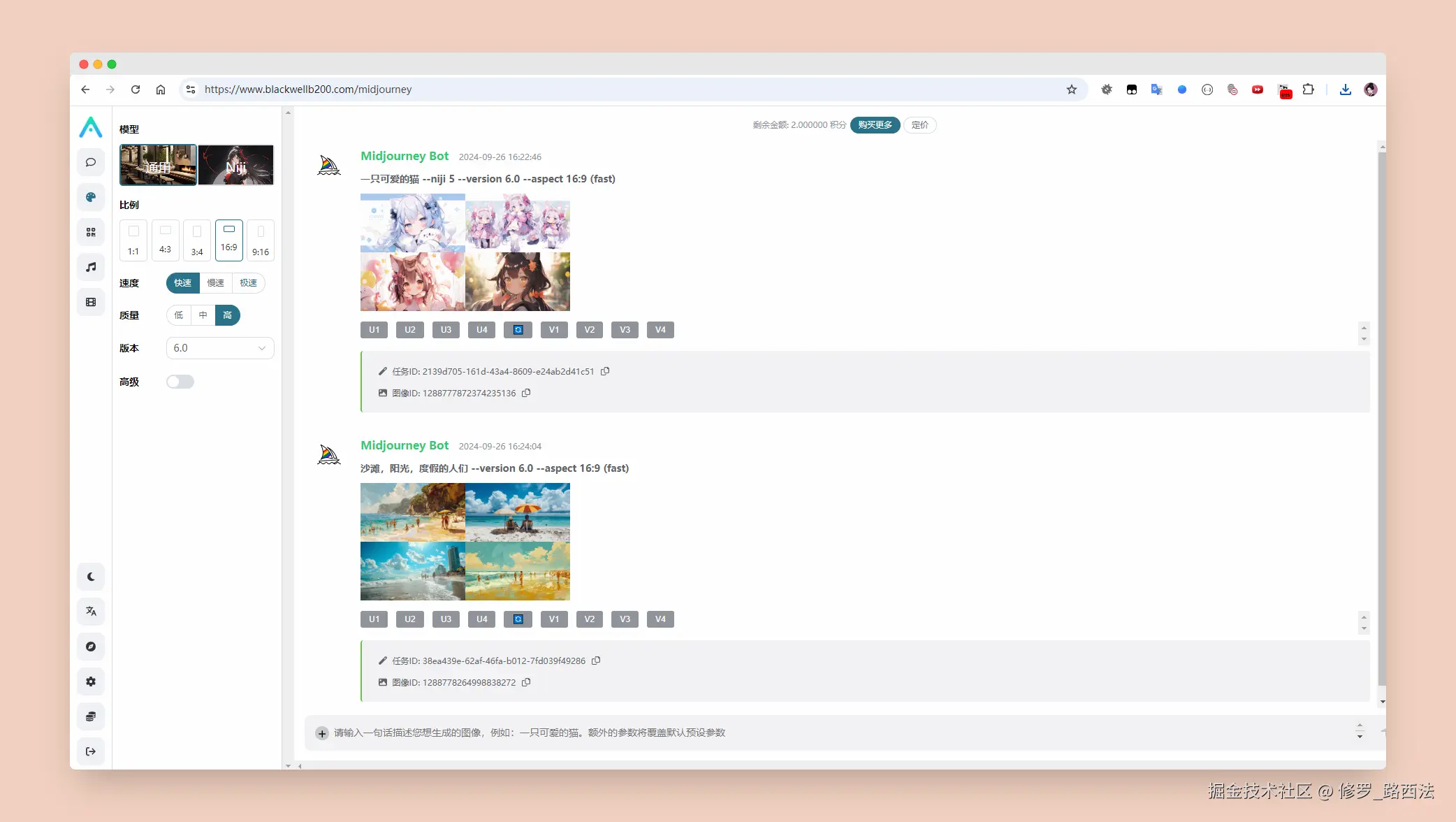Collapse the left settings panel arrow at bottom
This screenshot has width=1456, height=822.
click(300, 766)
